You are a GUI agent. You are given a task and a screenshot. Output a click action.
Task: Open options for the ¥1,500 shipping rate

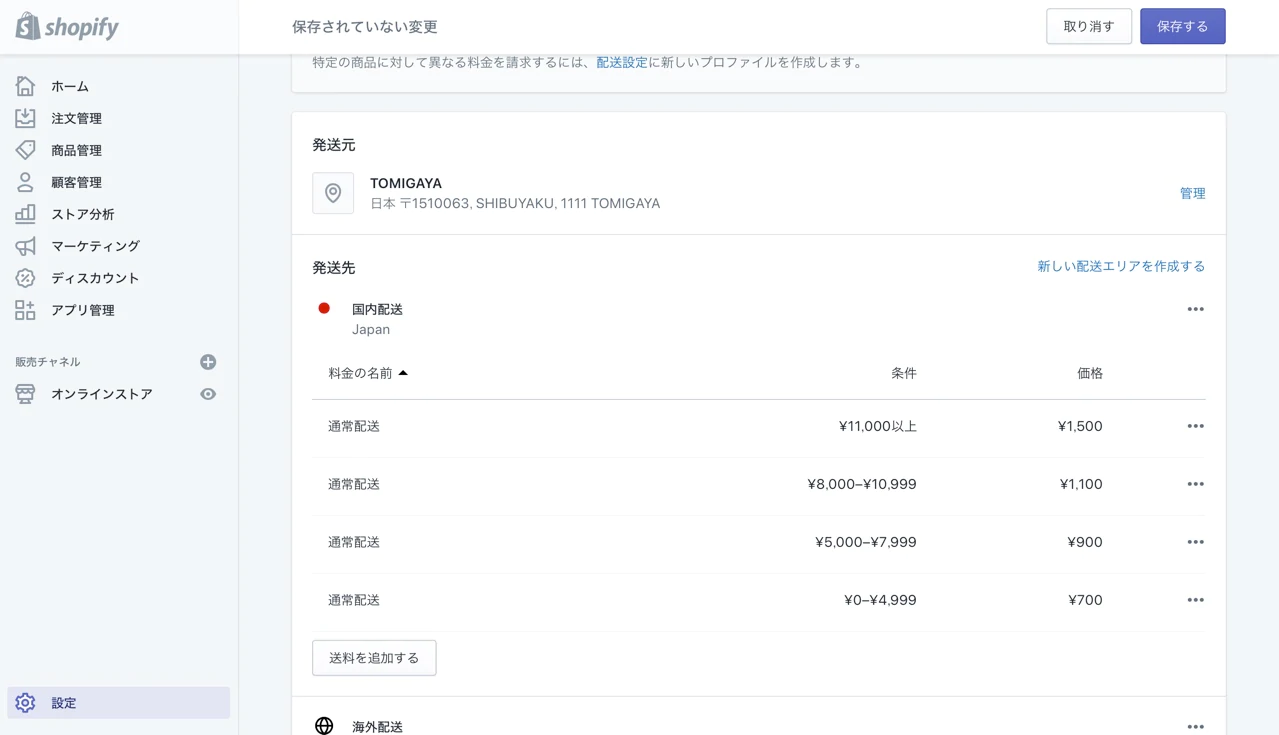[x=1195, y=426]
